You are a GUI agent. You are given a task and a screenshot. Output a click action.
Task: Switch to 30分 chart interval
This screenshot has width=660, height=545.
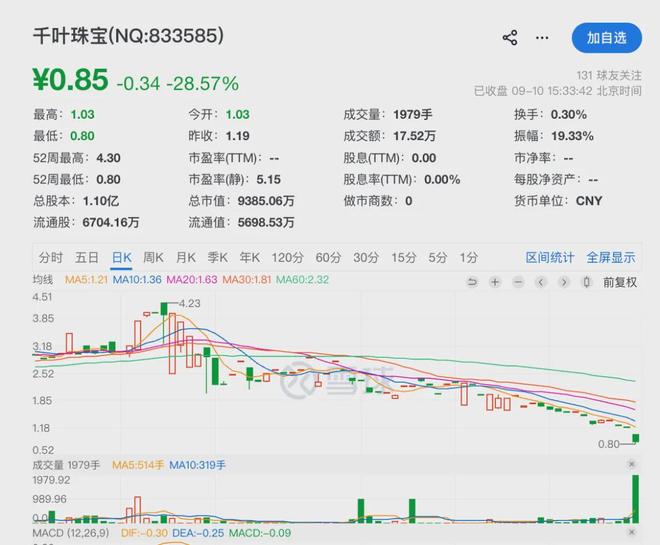366,257
